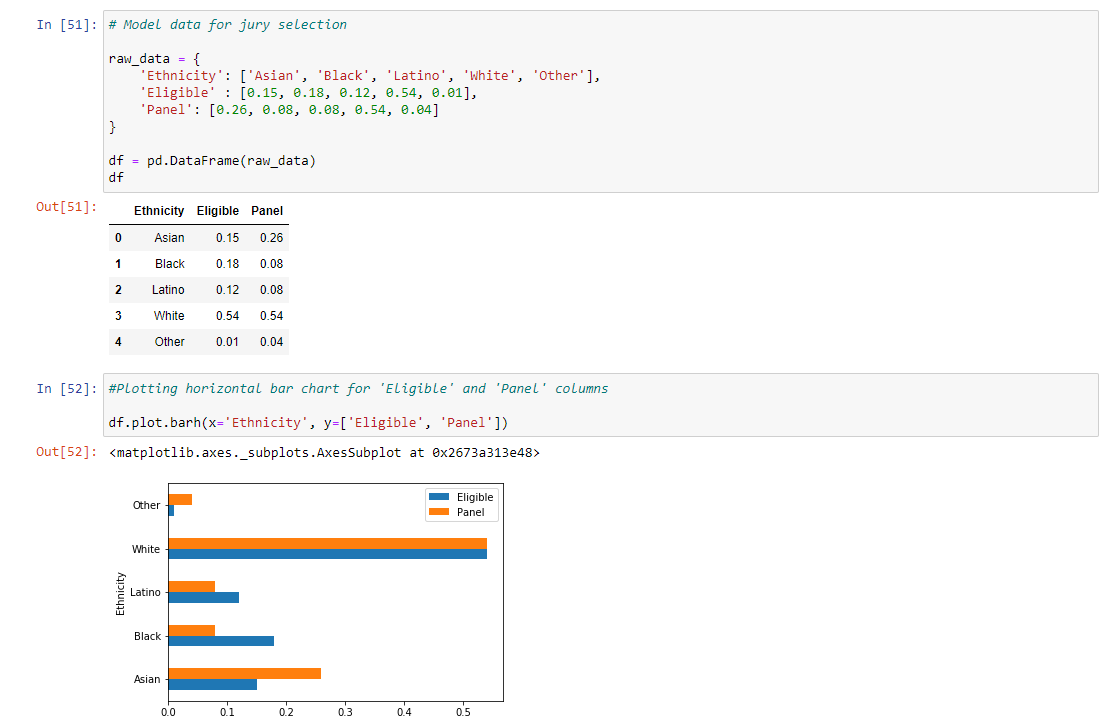This screenshot has width=1112, height=728.
Task: Select the Eligible column header
Action: click(217, 211)
